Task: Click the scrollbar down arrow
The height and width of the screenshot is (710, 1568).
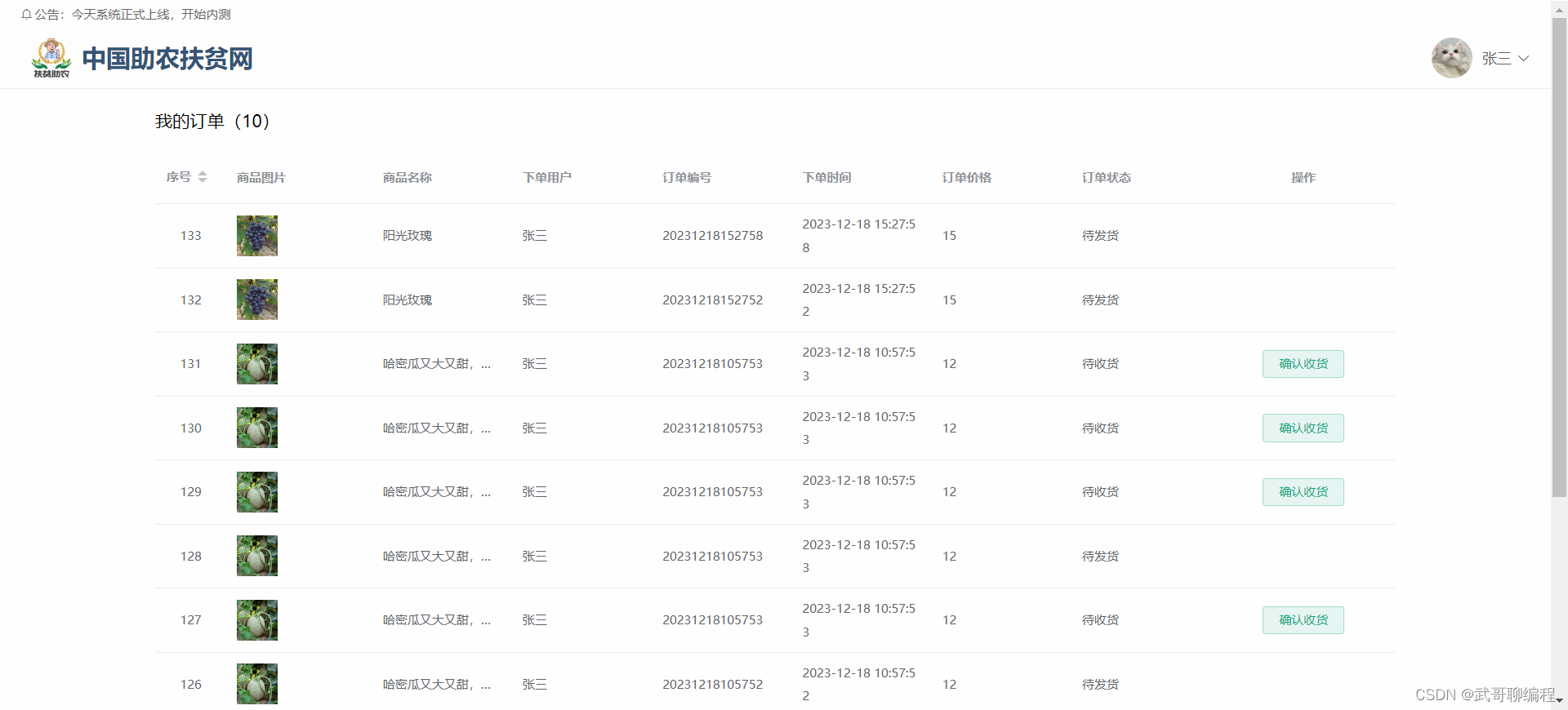Action: (1559, 701)
